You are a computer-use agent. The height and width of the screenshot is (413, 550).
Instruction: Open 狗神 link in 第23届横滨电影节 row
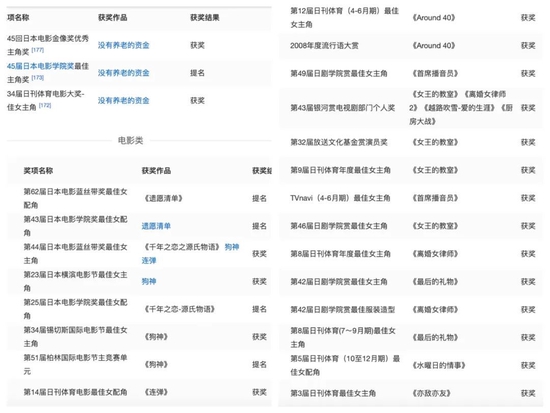coord(149,281)
